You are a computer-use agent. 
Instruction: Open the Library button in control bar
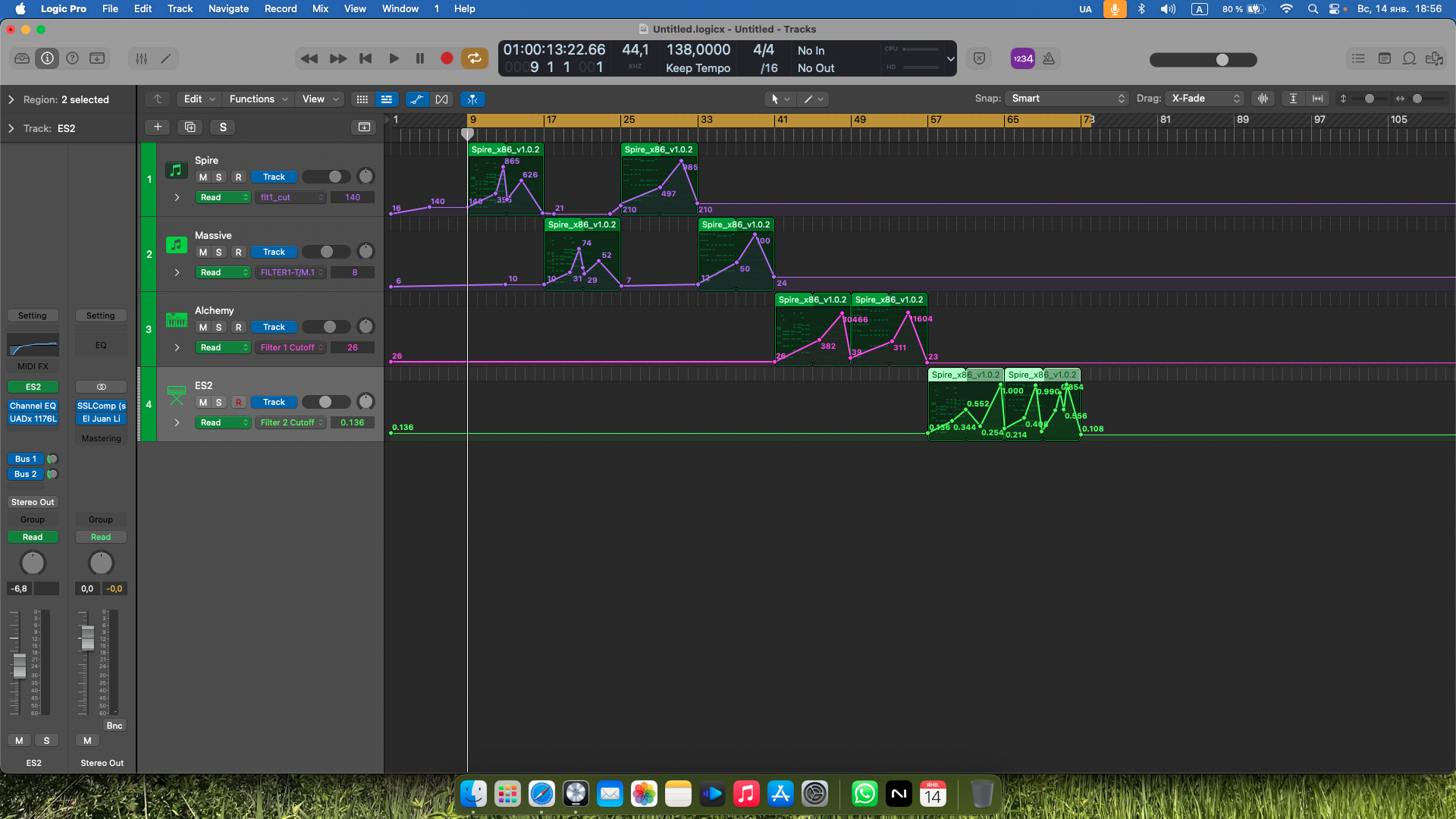tap(22, 58)
